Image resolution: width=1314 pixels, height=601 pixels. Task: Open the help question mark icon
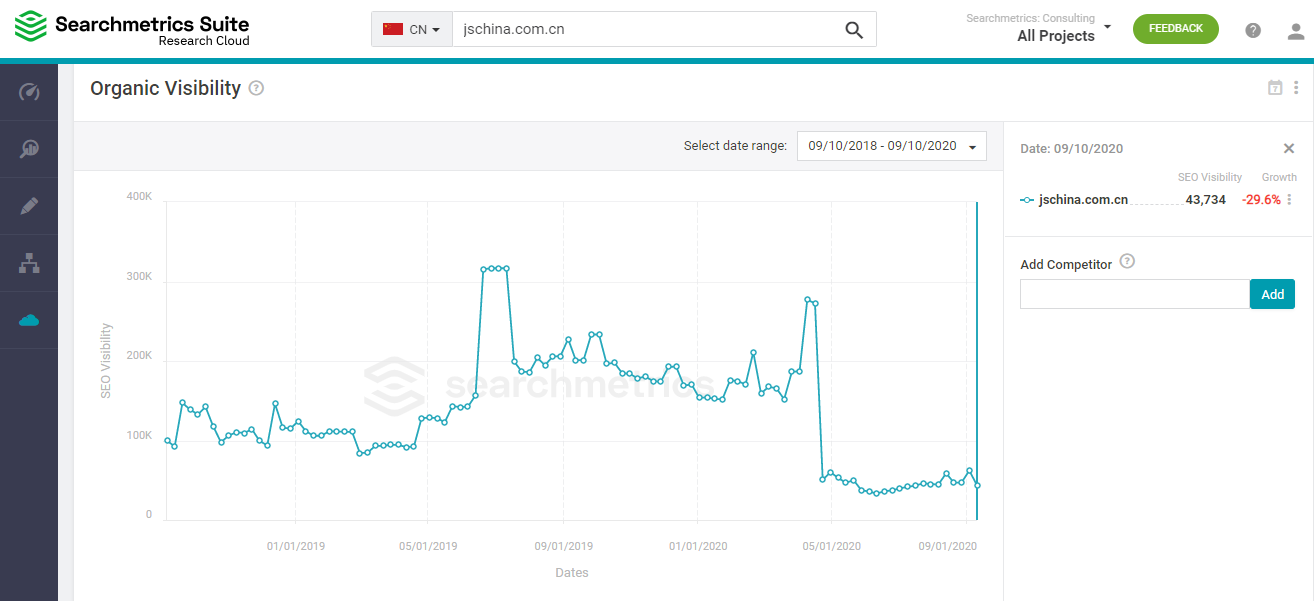(x=1253, y=30)
